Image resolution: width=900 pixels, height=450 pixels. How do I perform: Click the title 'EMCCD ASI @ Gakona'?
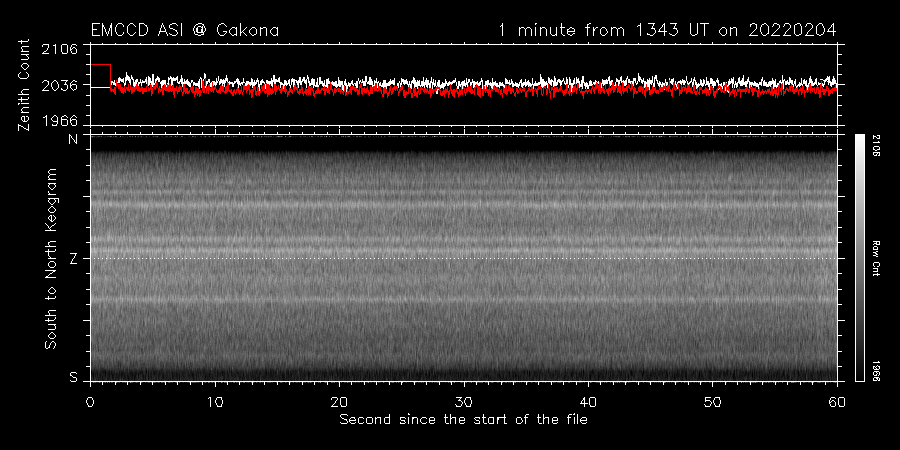[x=185, y=30]
